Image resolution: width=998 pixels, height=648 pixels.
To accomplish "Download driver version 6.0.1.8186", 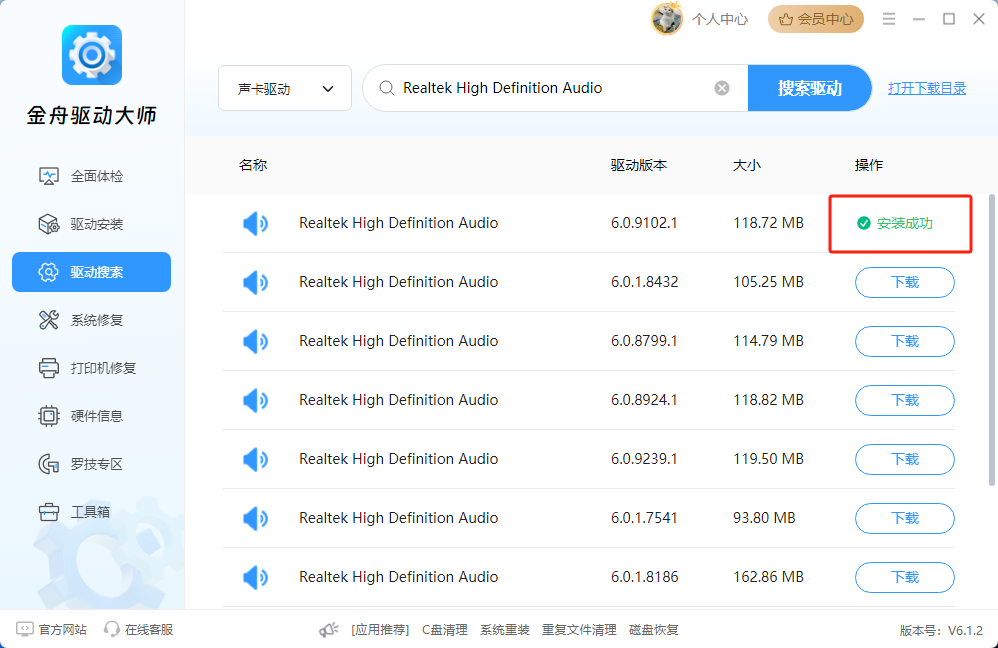I will coord(904,577).
